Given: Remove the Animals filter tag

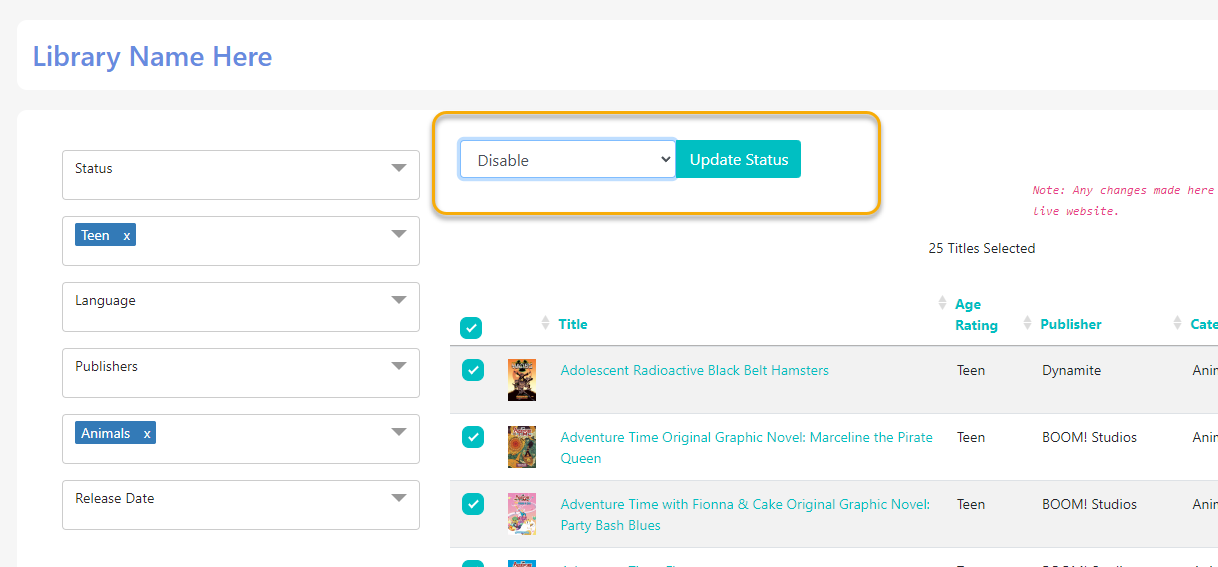Looking at the screenshot, I should [x=147, y=434].
